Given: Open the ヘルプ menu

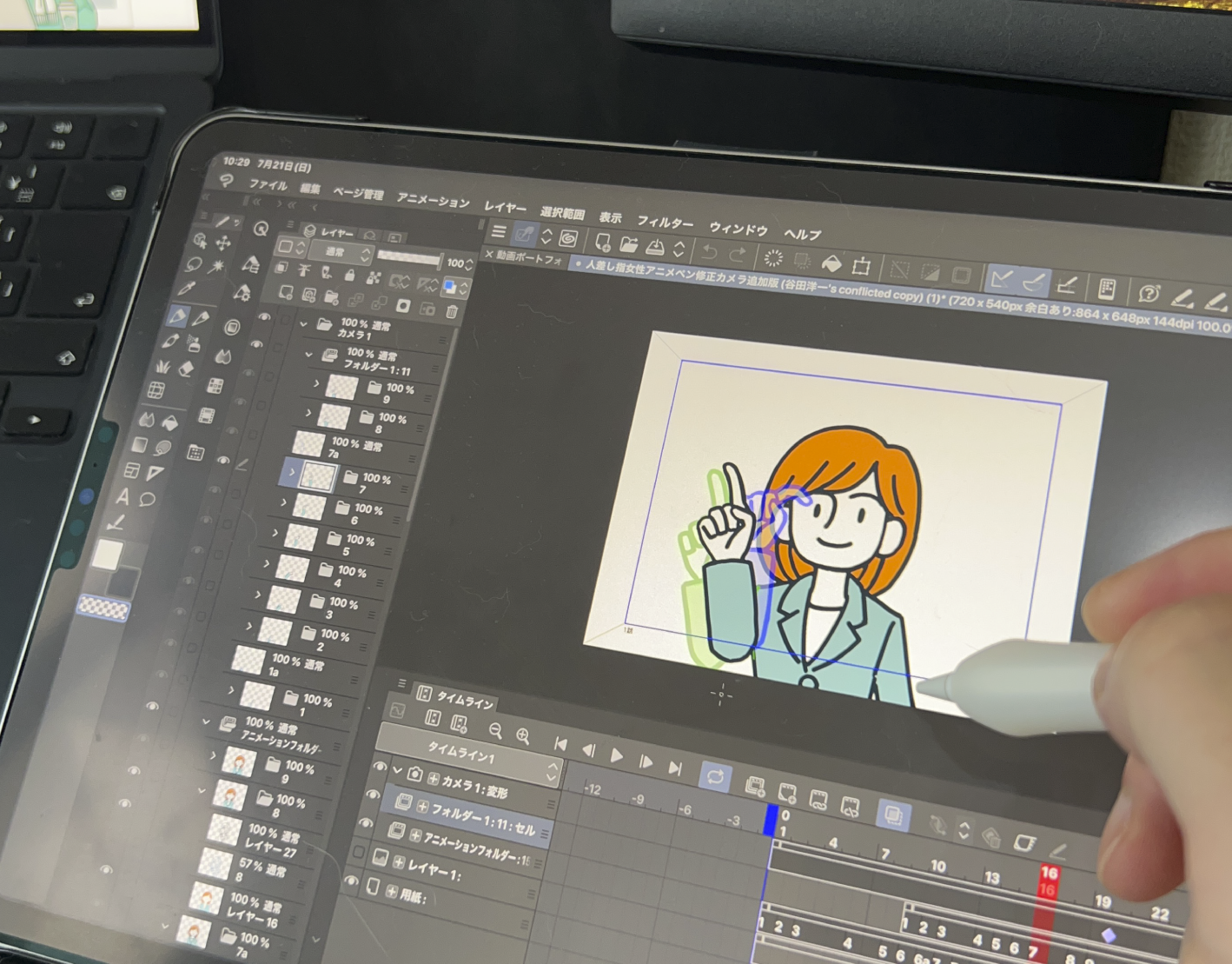Looking at the screenshot, I should [802, 234].
